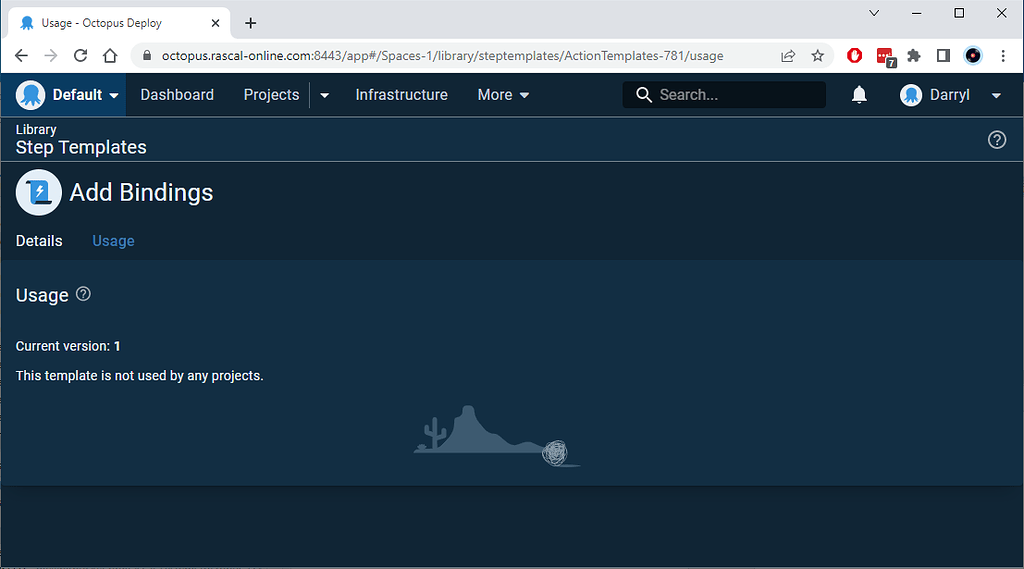
Task: Open the browser home page
Action: (110, 56)
